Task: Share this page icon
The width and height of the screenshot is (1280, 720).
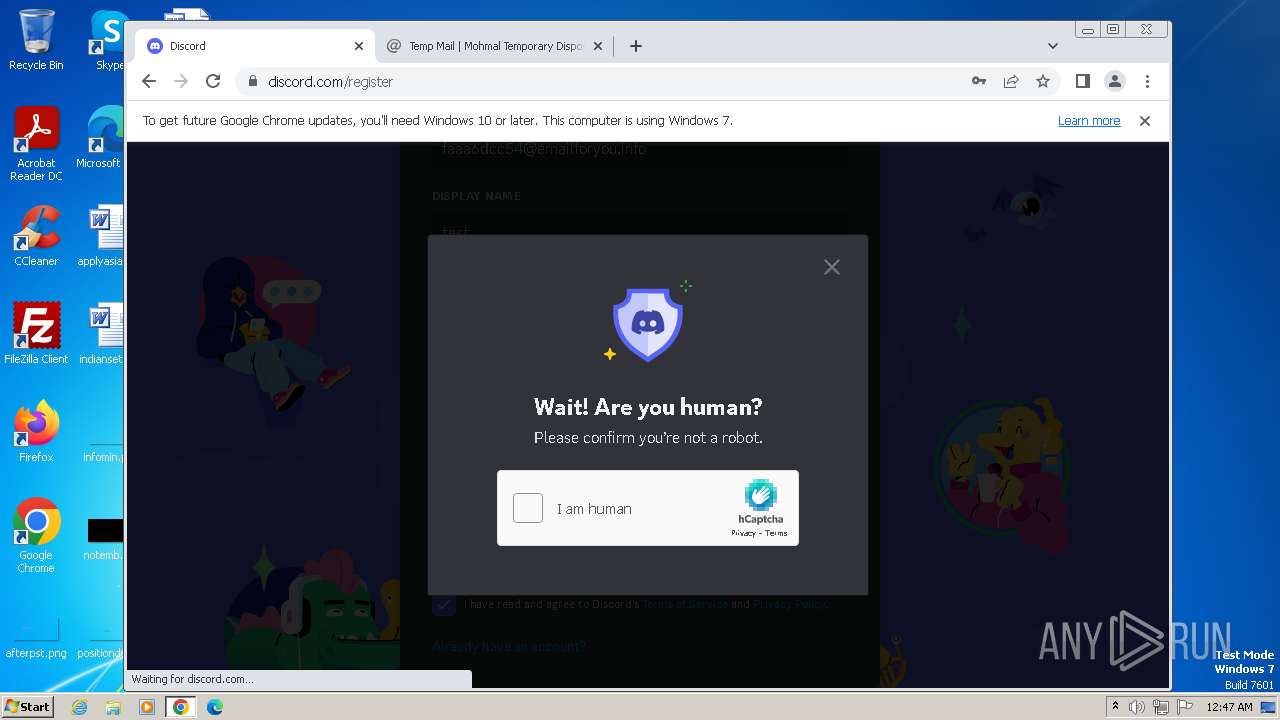Action: [x=1011, y=81]
